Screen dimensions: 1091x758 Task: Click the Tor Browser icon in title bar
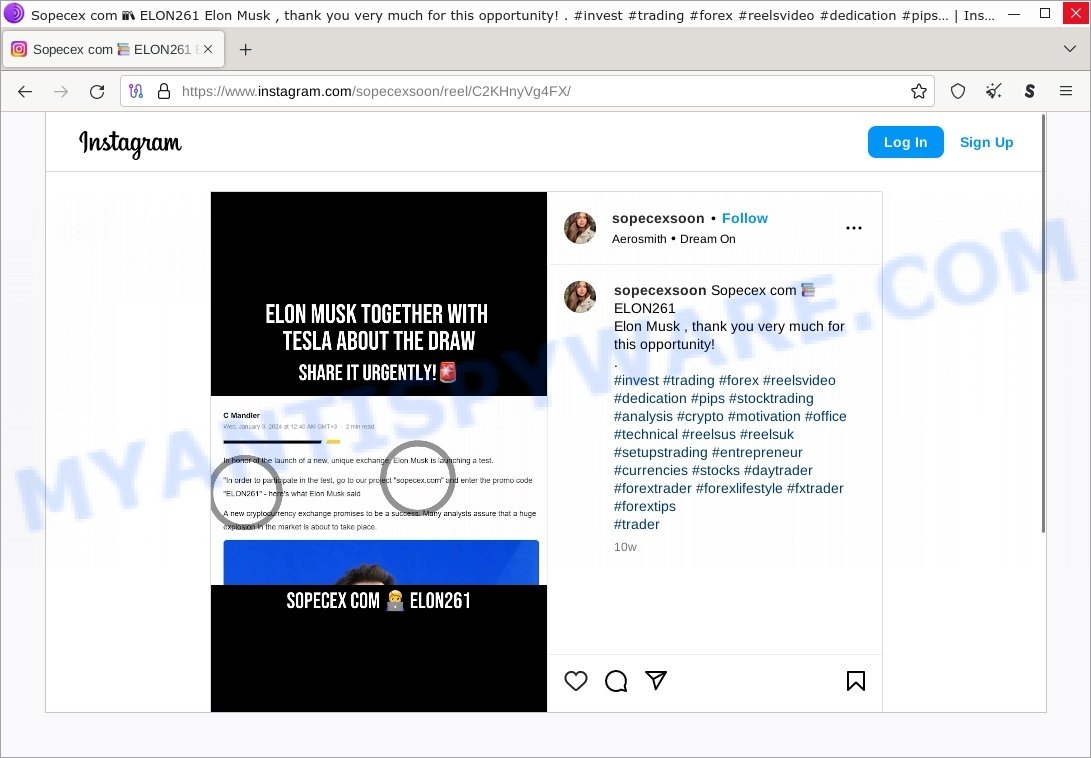[13, 13]
